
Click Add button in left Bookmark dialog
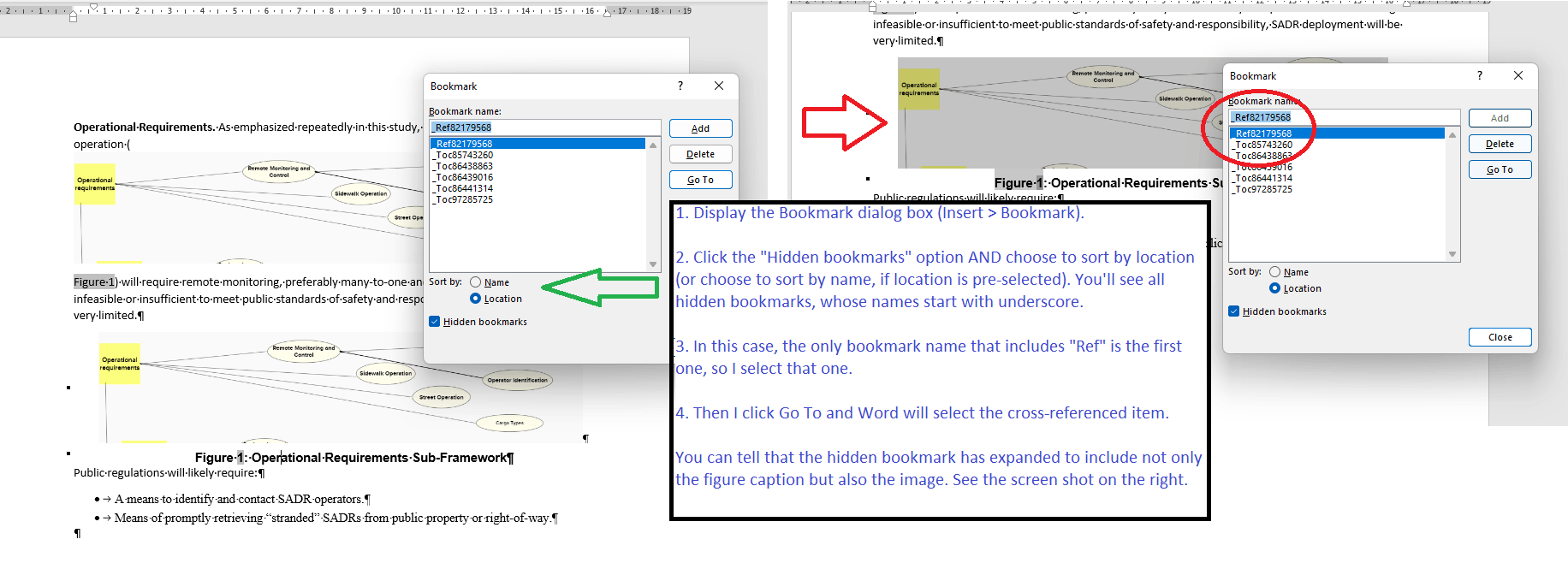pos(700,128)
